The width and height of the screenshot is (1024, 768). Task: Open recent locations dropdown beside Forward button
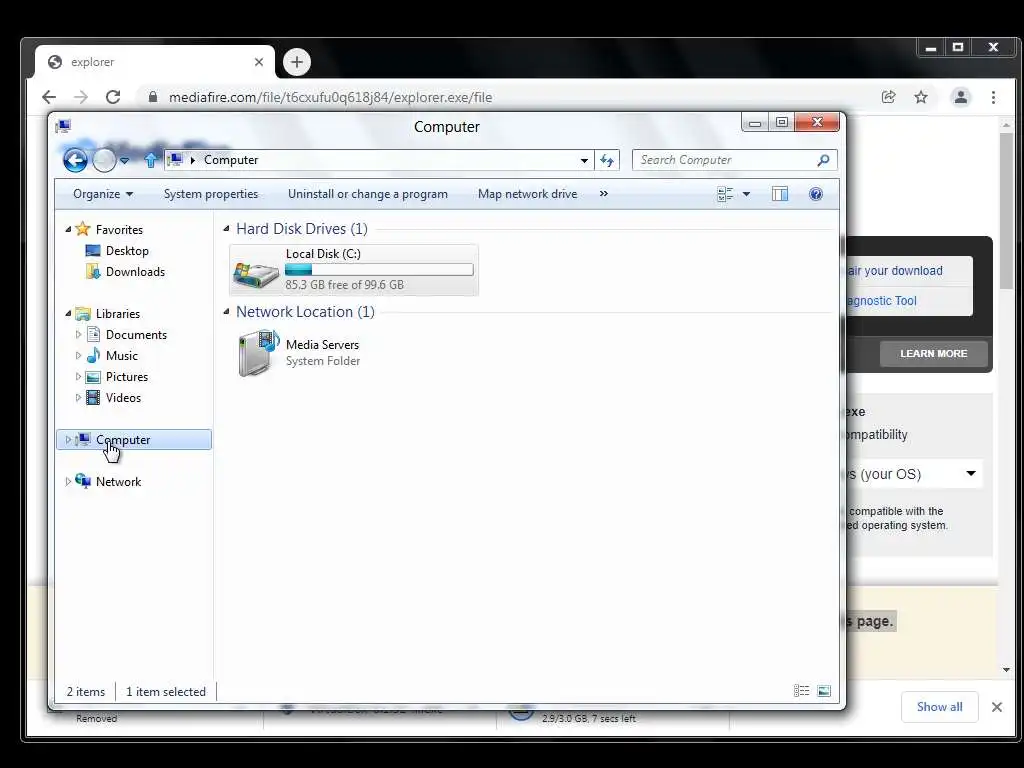pos(124,161)
